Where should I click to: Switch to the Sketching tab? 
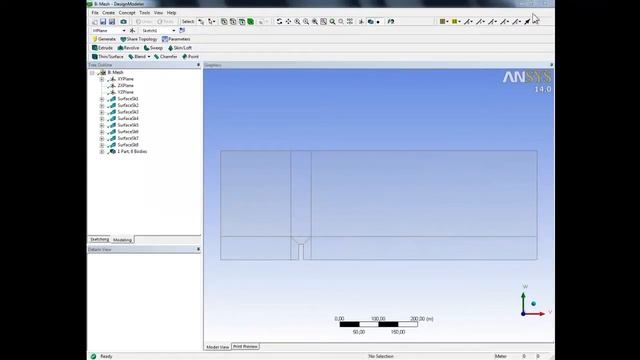100,240
